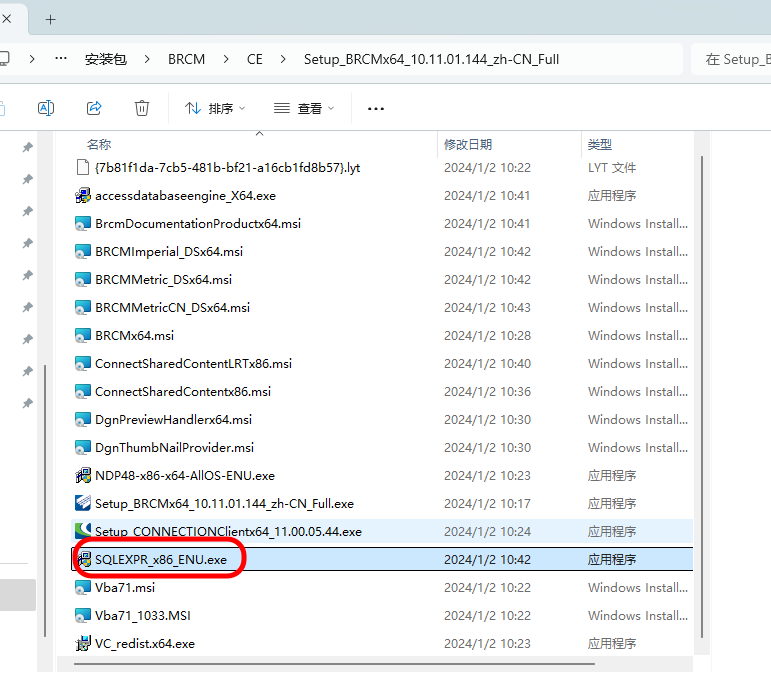Click the Rename toolbar icon
This screenshot has width=771, height=675.
point(46,108)
